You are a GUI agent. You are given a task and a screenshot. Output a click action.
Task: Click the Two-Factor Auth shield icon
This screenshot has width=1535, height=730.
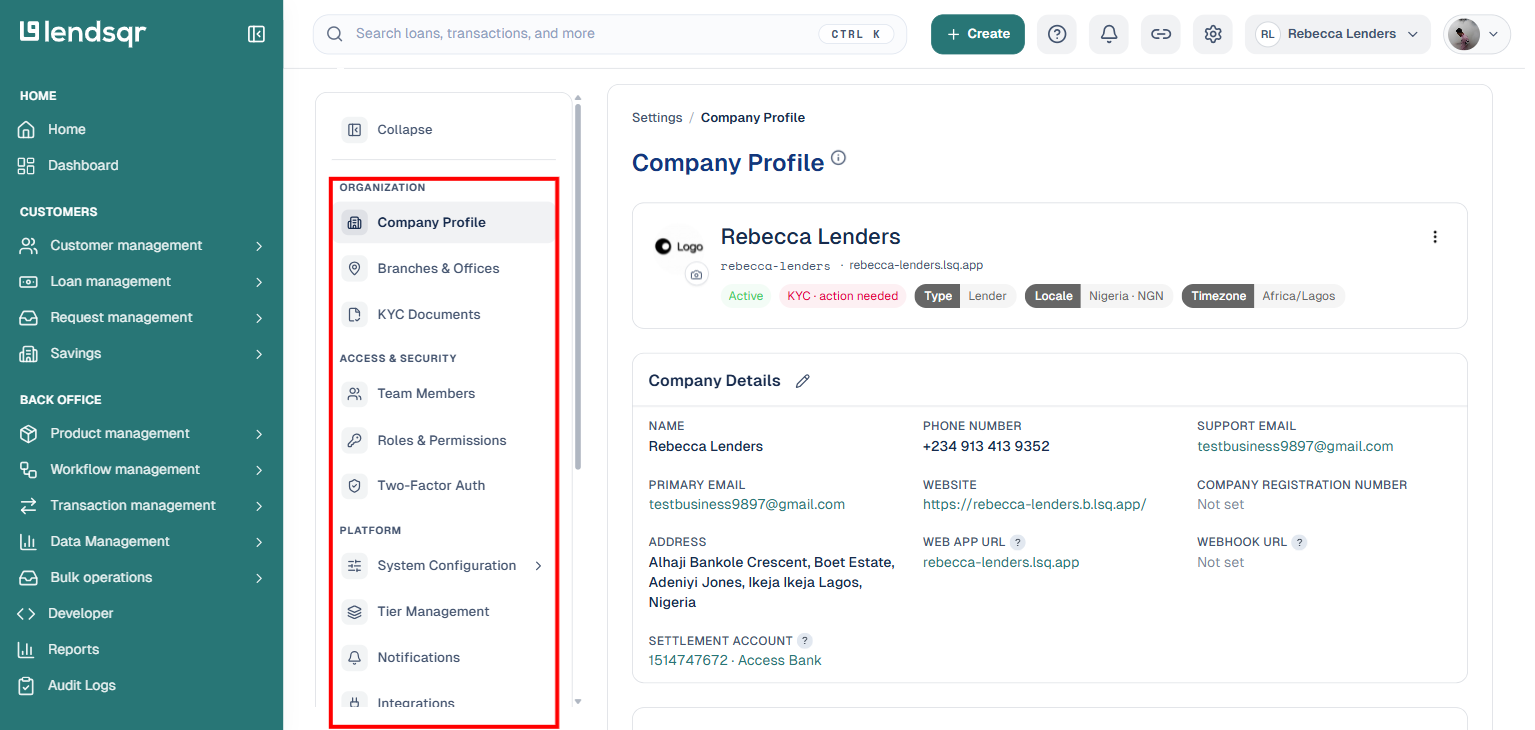click(354, 485)
